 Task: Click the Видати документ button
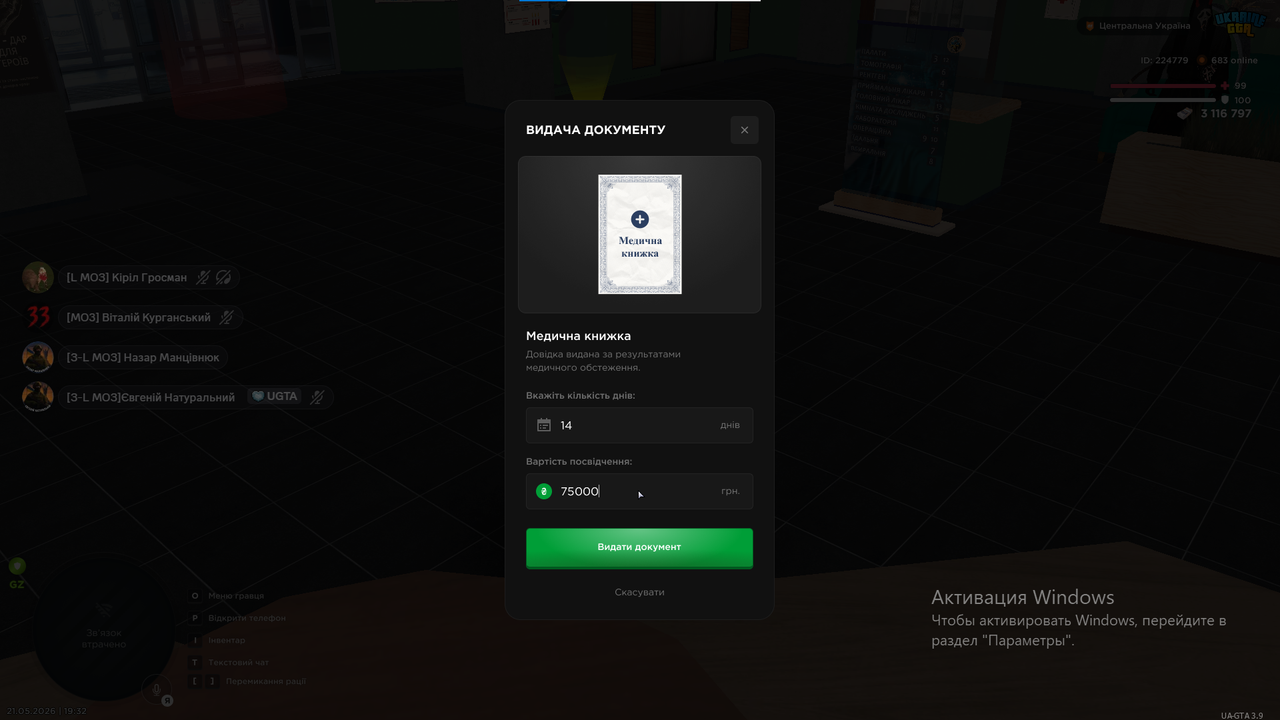tap(640, 547)
